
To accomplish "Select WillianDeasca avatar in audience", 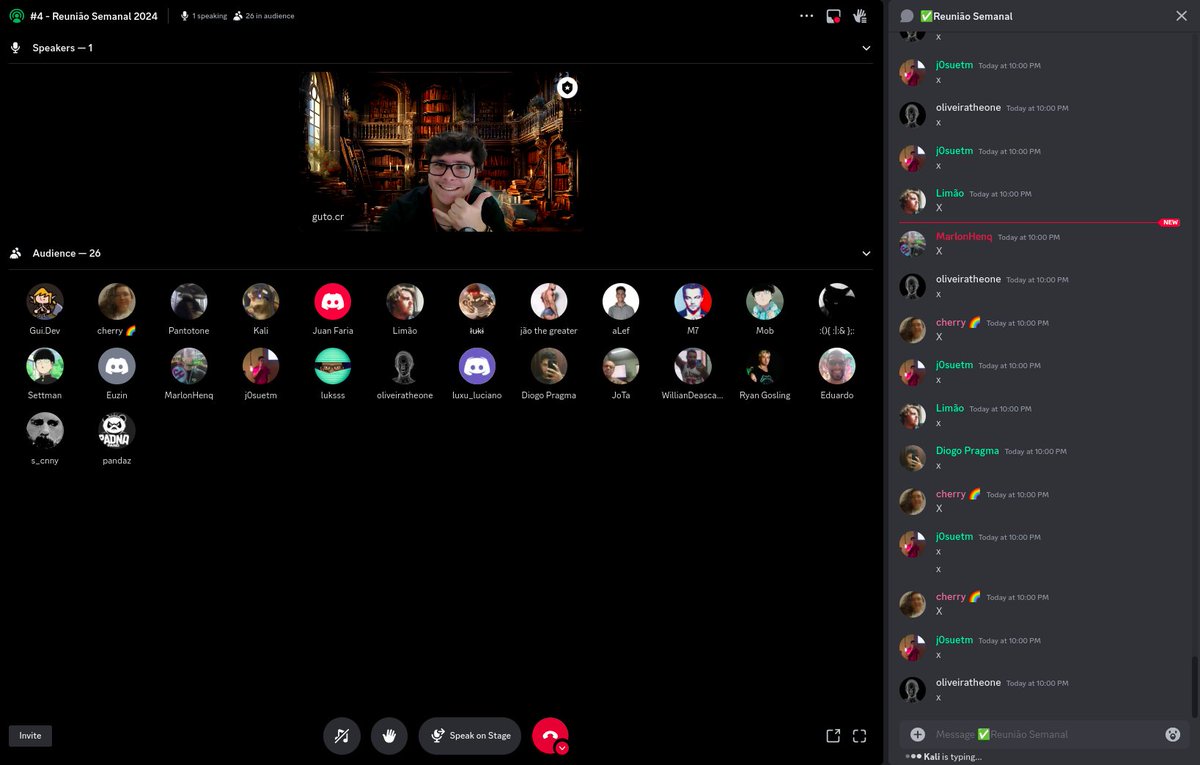I will point(693,367).
